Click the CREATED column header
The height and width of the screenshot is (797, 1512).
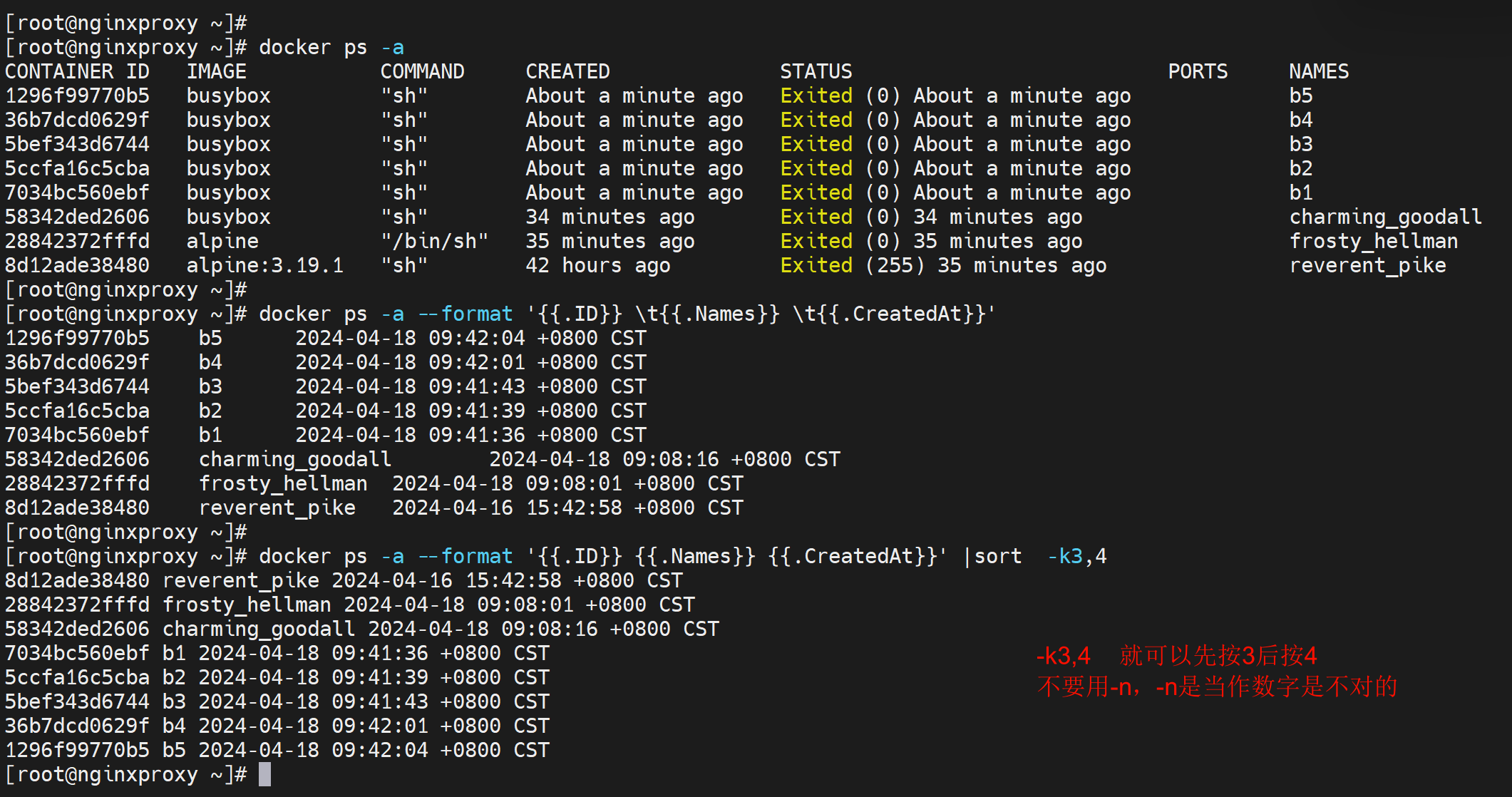click(x=567, y=71)
